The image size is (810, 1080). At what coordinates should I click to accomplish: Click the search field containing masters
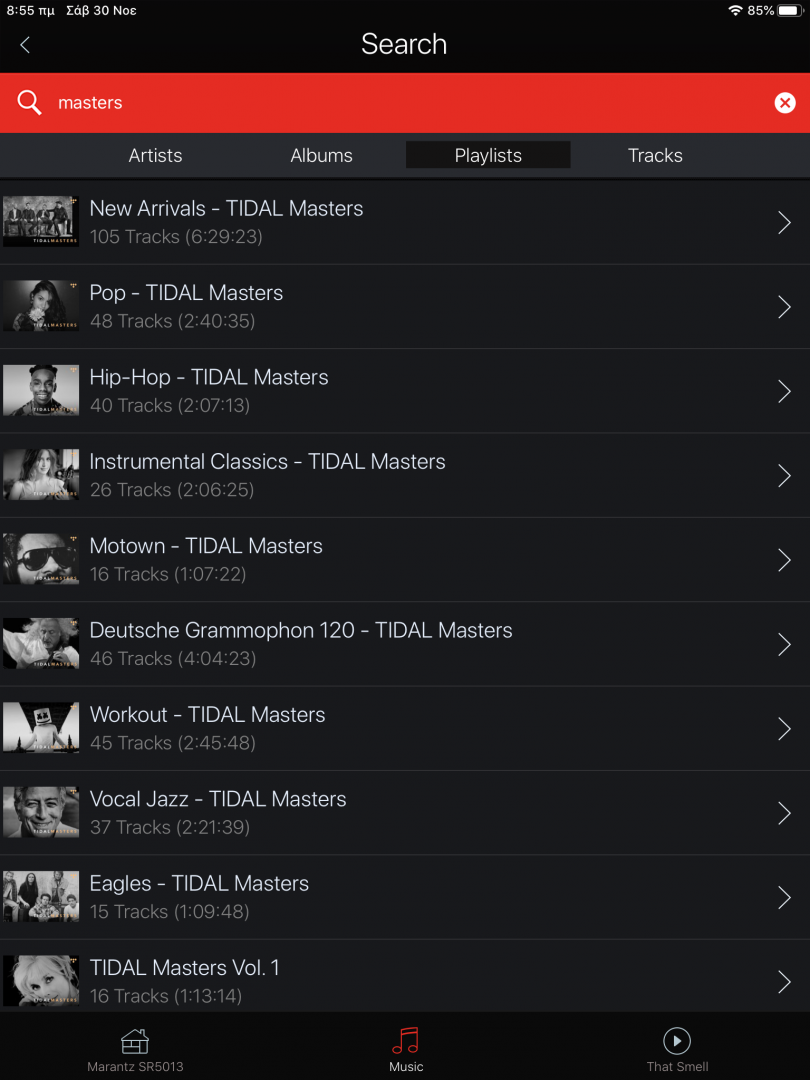click(x=400, y=103)
